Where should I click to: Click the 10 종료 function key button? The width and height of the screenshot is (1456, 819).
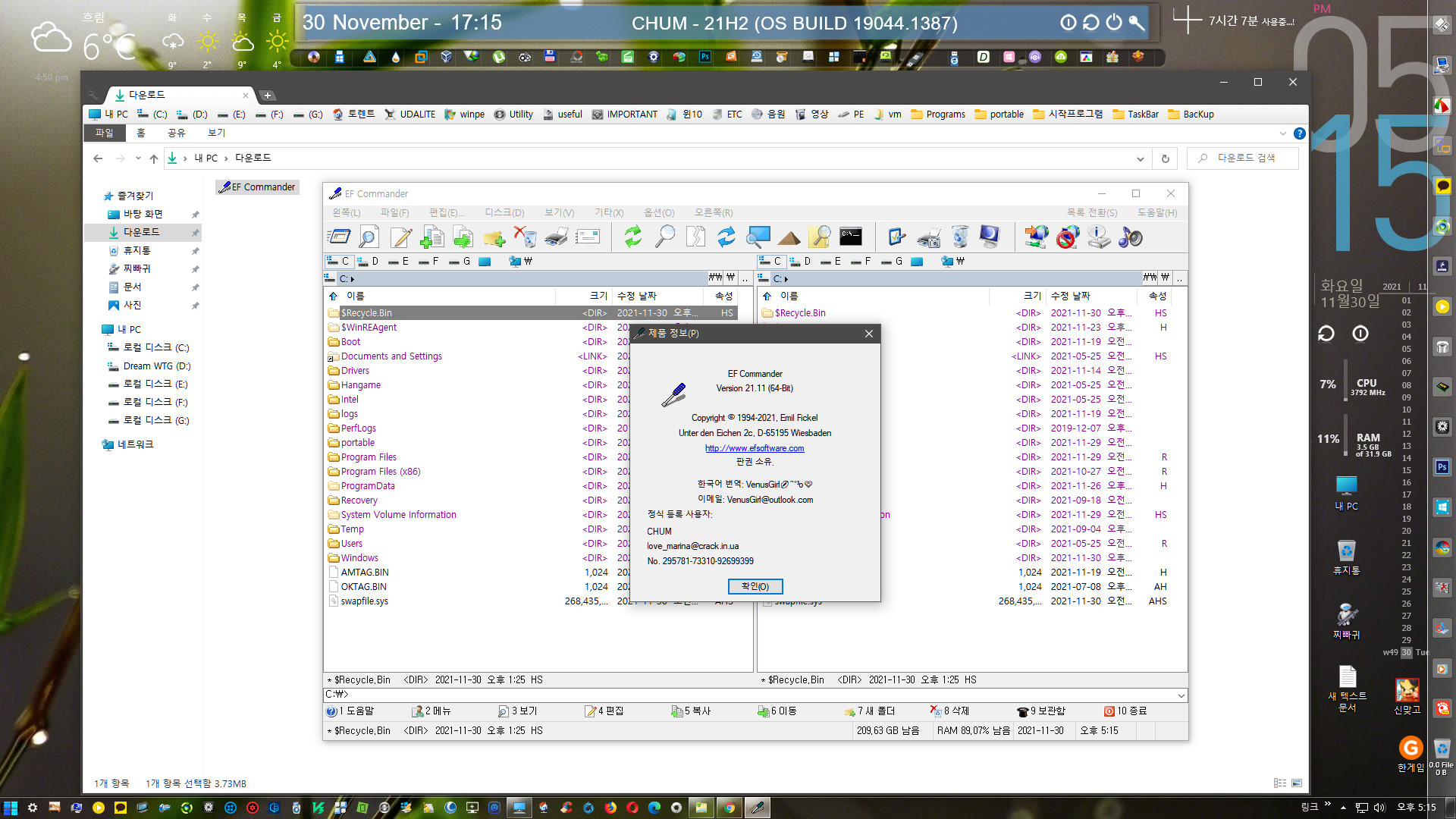[1125, 711]
